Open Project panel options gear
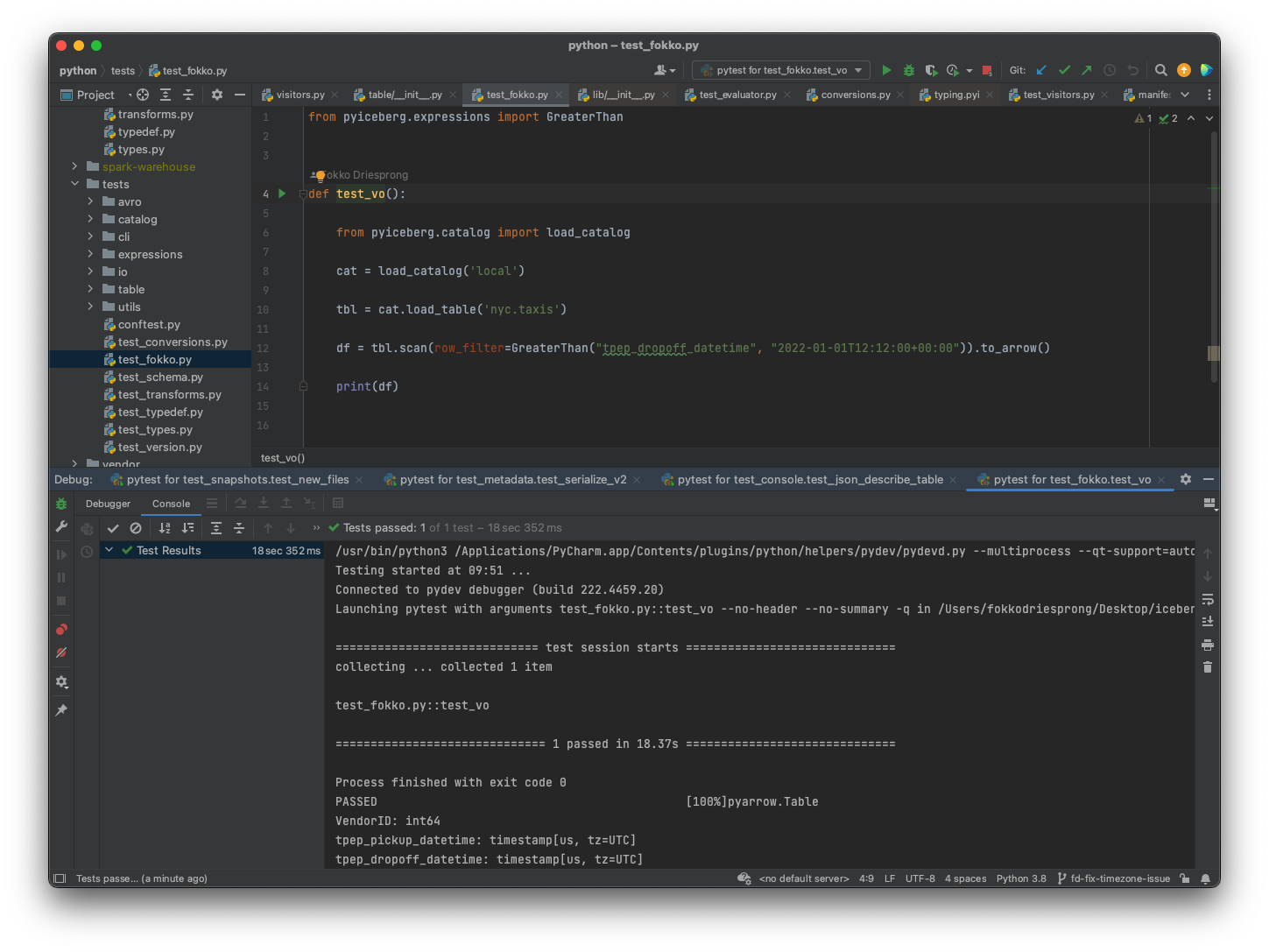The width and height of the screenshot is (1269, 952). [217, 95]
